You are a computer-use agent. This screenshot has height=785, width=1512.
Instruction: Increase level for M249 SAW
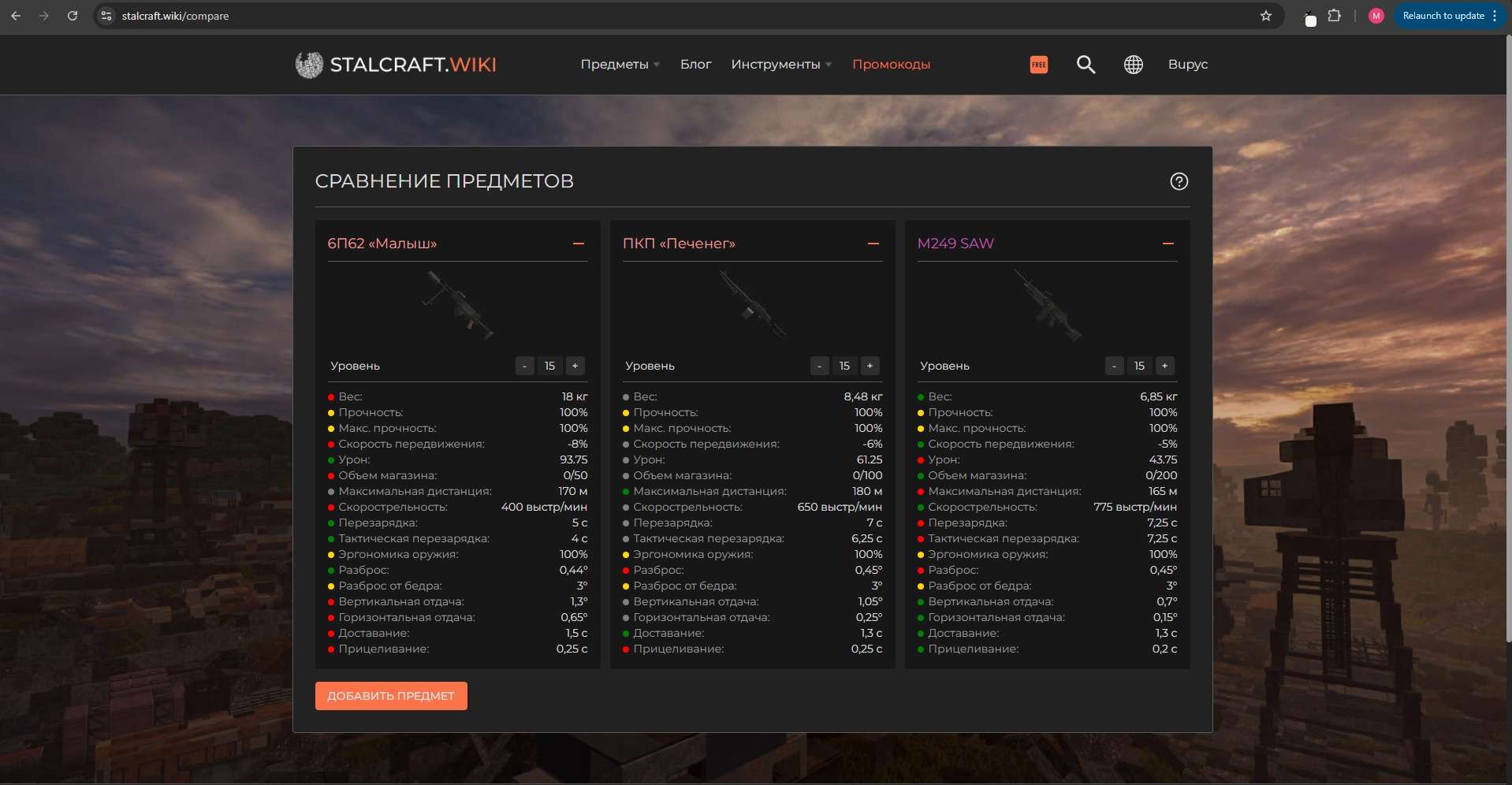click(1164, 366)
